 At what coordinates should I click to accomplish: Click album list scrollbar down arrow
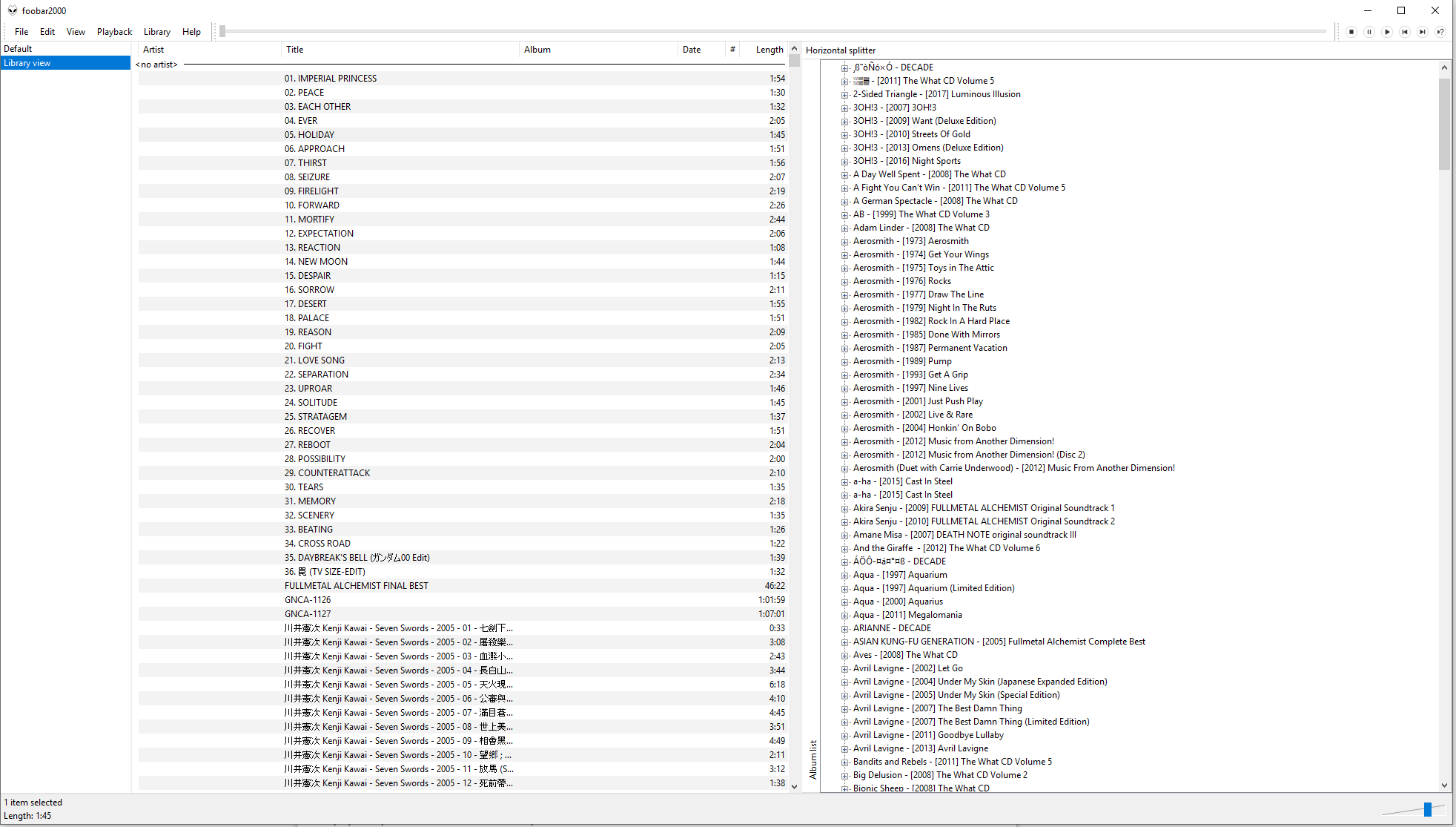tap(1444, 785)
